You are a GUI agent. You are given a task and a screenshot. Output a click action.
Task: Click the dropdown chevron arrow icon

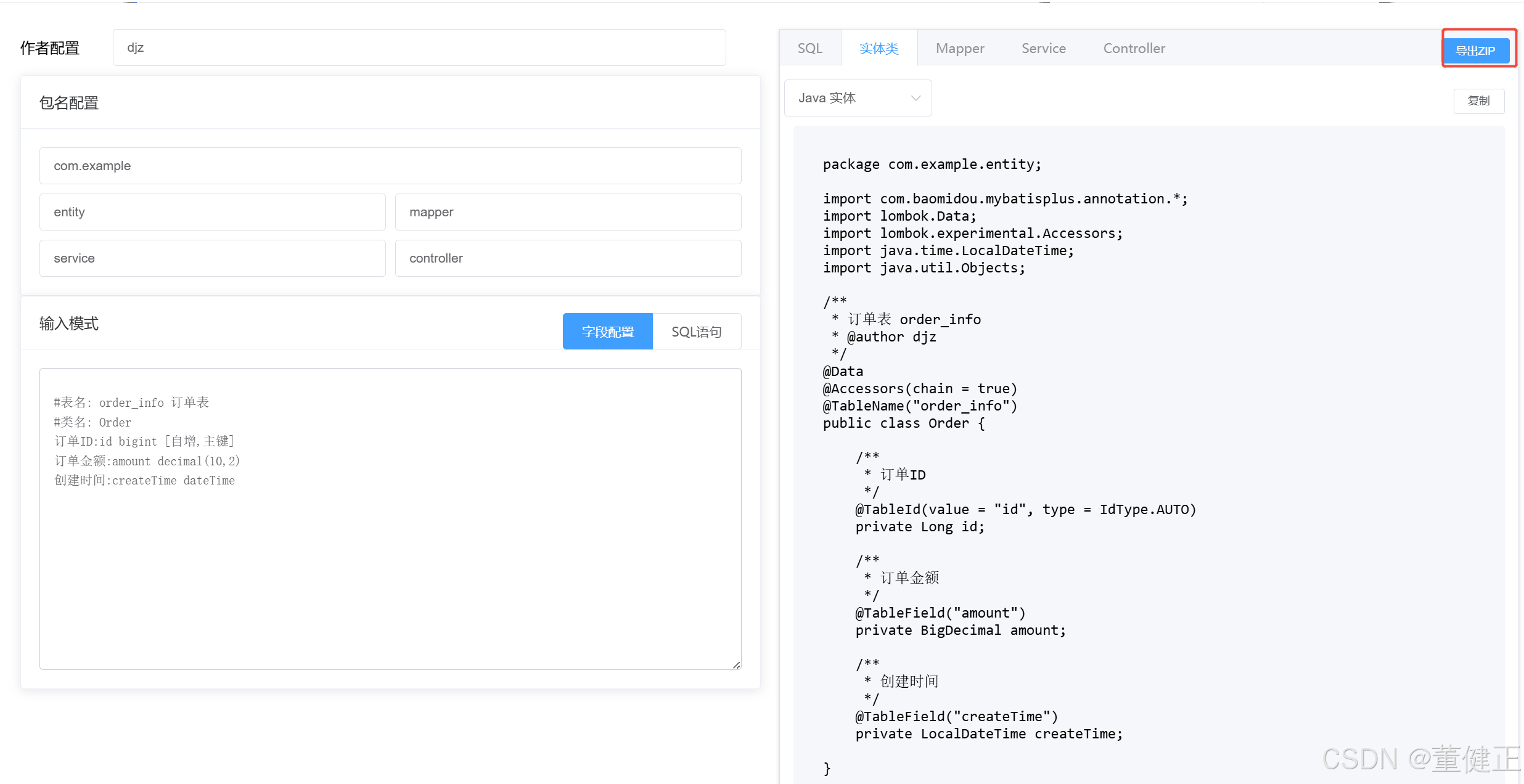click(916, 98)
